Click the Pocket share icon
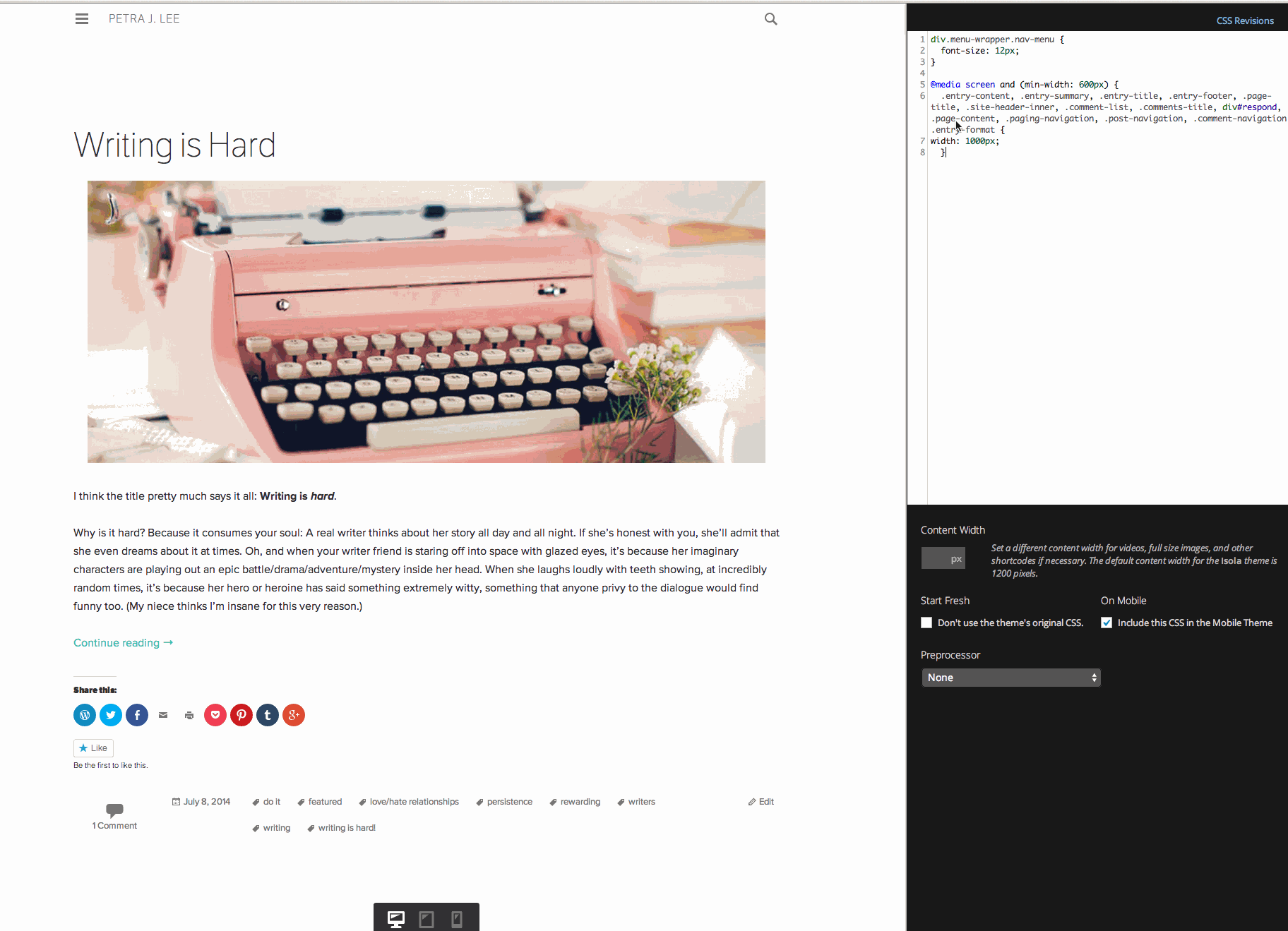1288x931 pixels. pyautogui.click(x=215, y=715)
